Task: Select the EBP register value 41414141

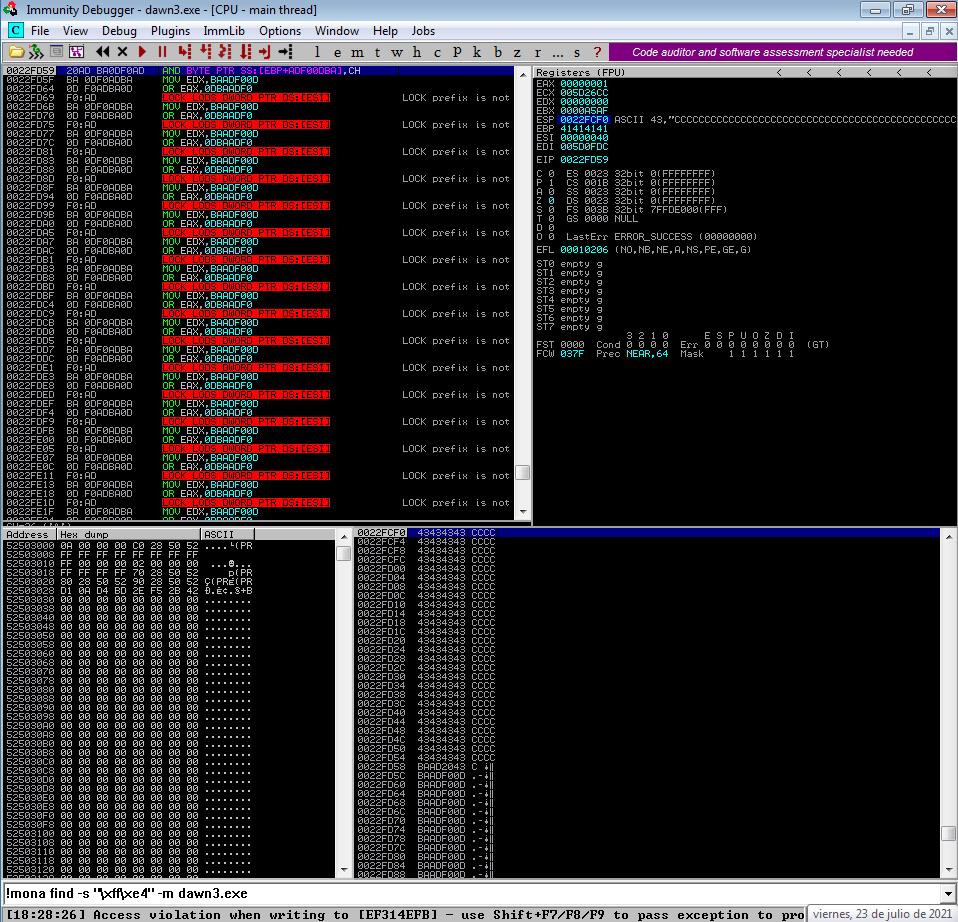Action: pyautogui.click(x=583, y=129)
